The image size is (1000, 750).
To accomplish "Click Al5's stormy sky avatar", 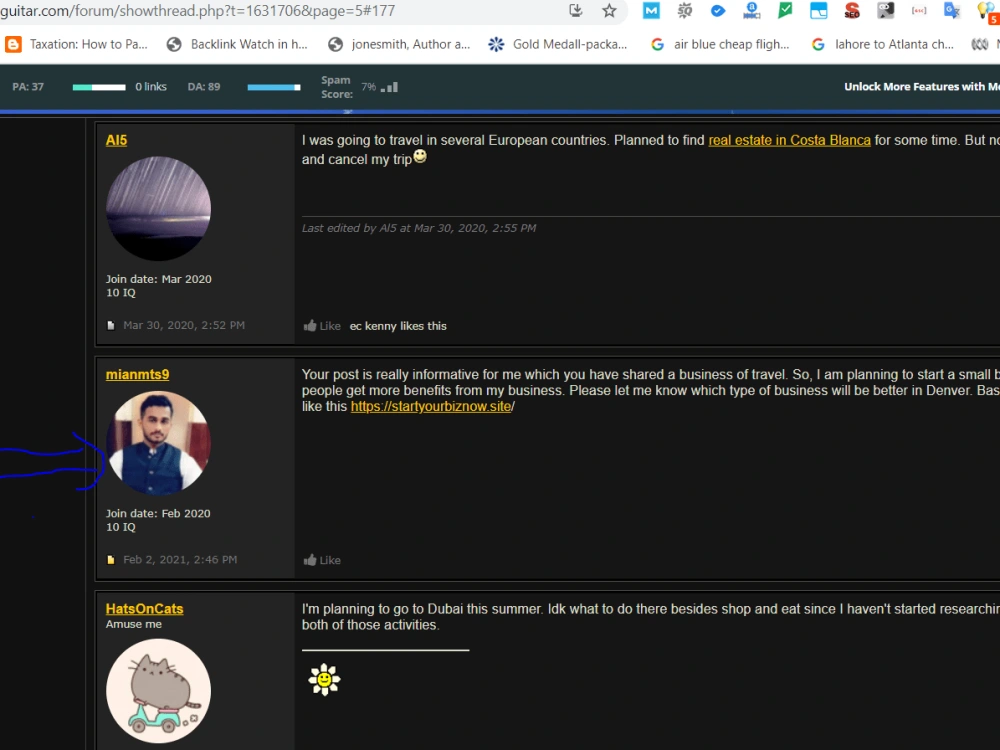I will [x=158, y=209].
